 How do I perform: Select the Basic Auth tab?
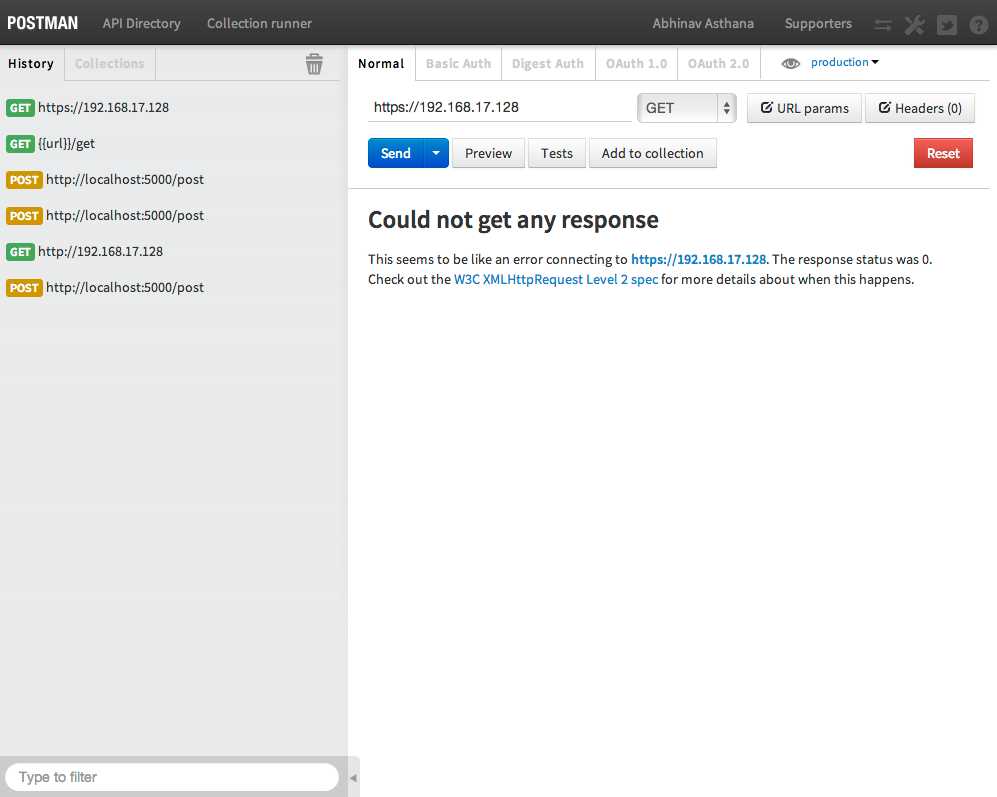pos(458,64)
